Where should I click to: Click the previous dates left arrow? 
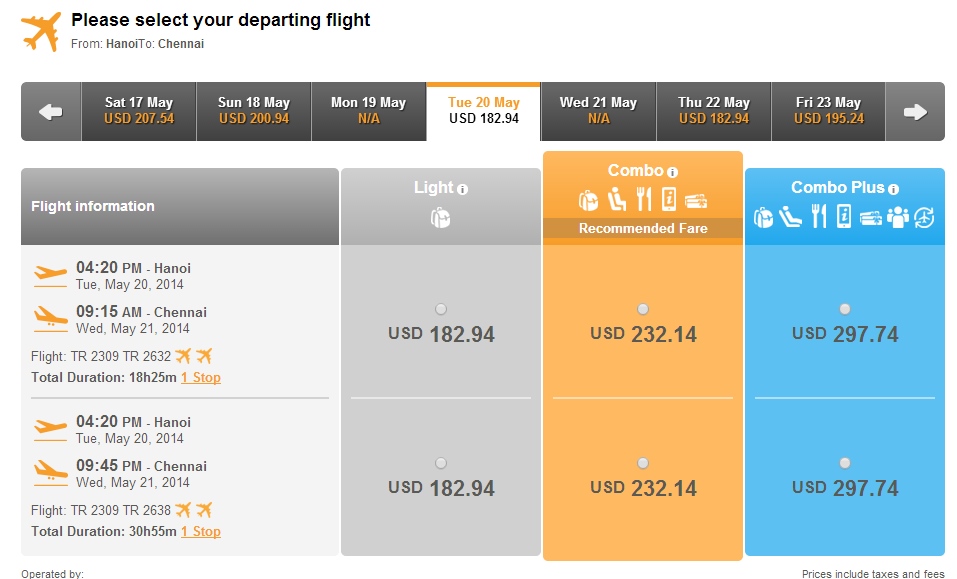[51, 112]
